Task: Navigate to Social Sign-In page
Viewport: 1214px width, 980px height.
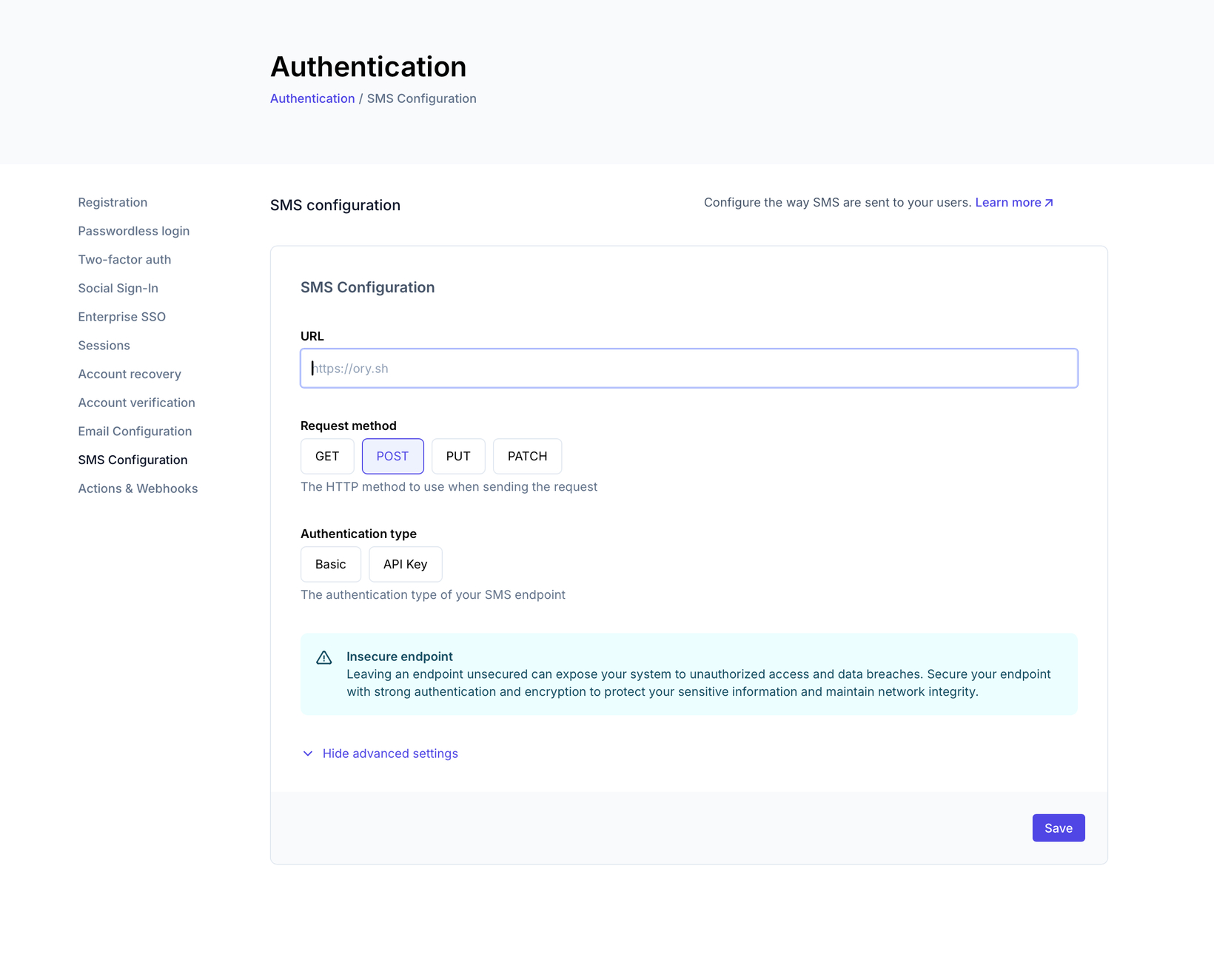Action: click(x=118, y=289)
